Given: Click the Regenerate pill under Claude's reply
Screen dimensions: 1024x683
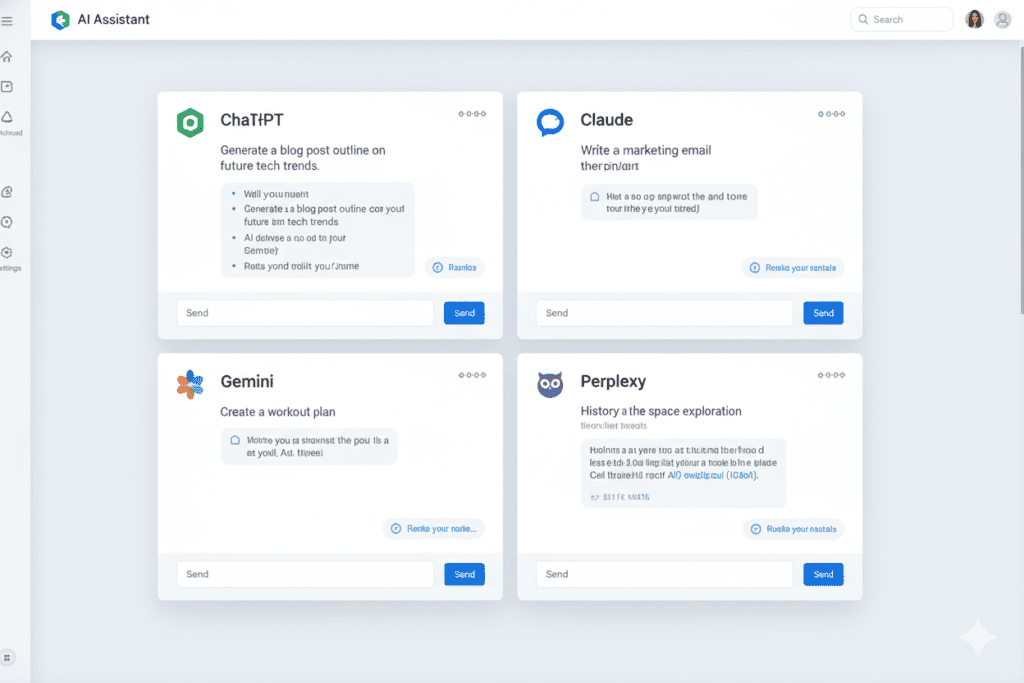Looking at the screenshot, I should pos(793,267).
